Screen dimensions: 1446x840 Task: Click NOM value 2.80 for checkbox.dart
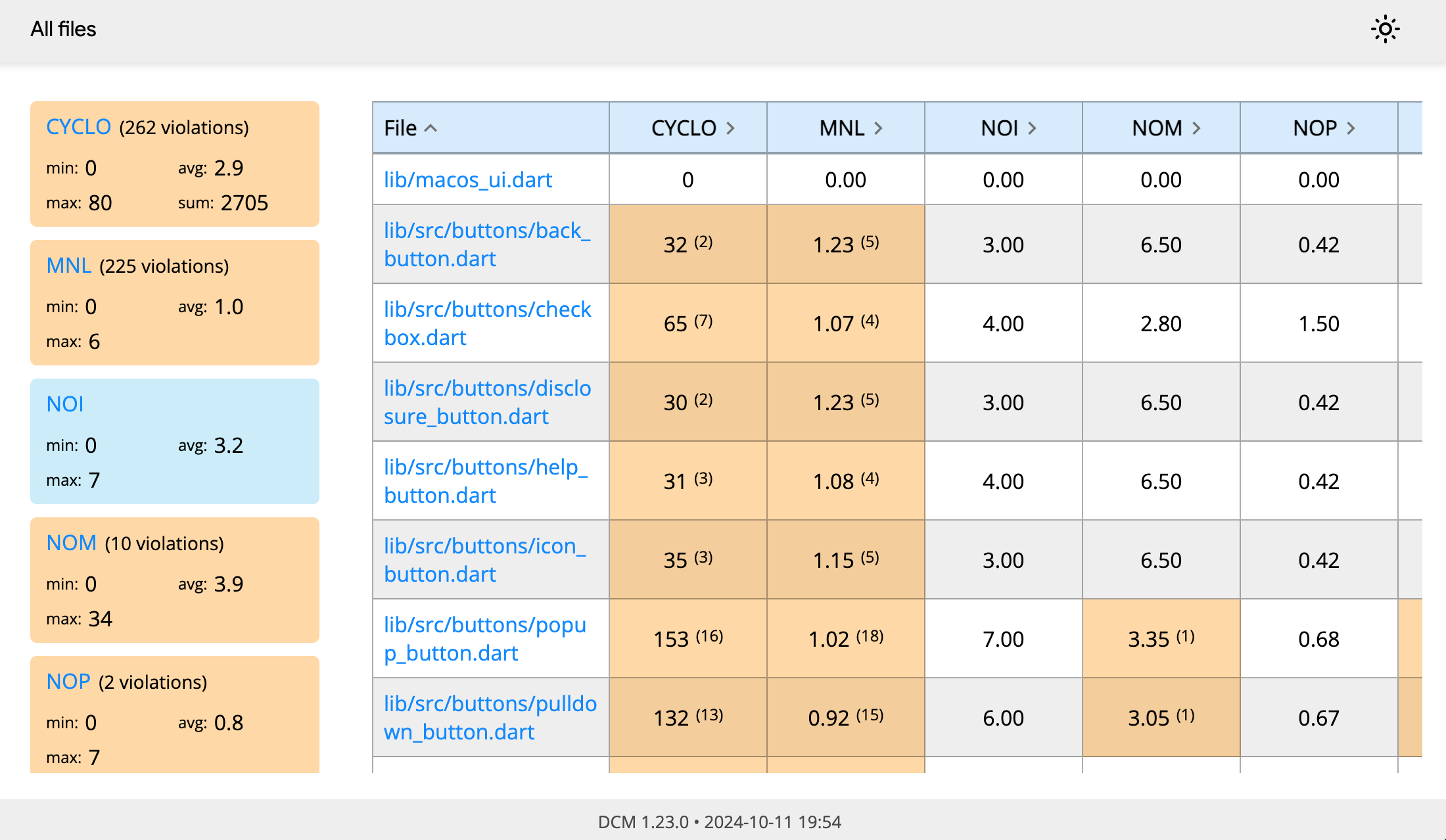coord(1161,323)
